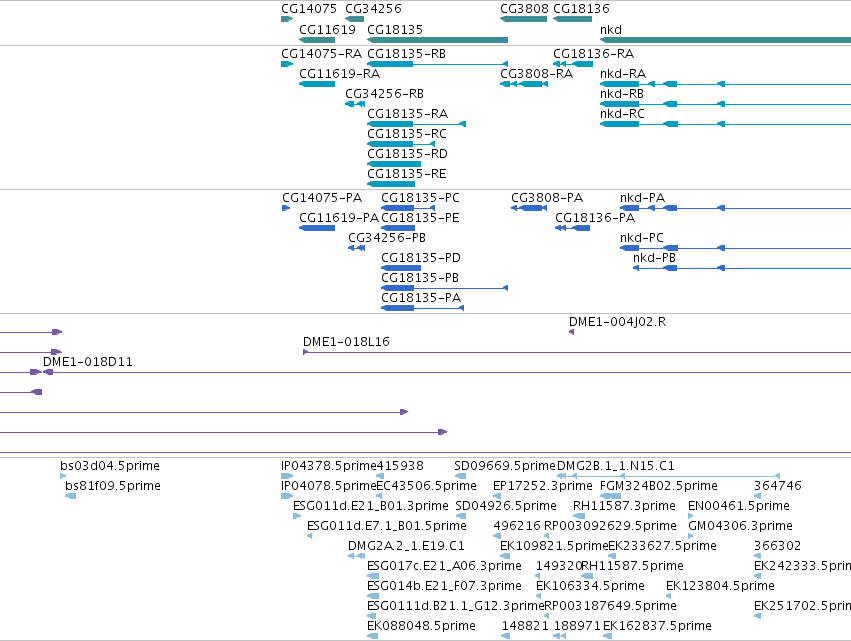The image size is (851, 641).
Task: Select the CG18136 gene label
Action: click(581, 9)
